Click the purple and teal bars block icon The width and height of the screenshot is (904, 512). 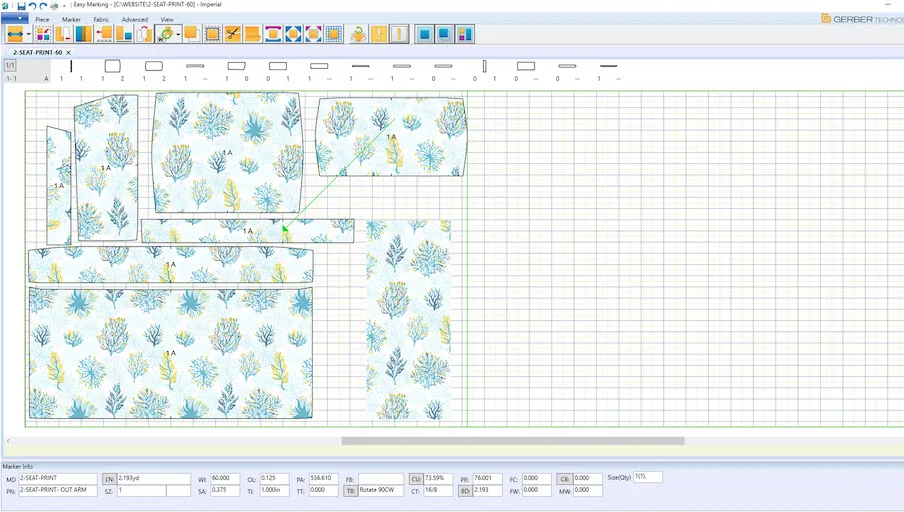pos(273,34)
